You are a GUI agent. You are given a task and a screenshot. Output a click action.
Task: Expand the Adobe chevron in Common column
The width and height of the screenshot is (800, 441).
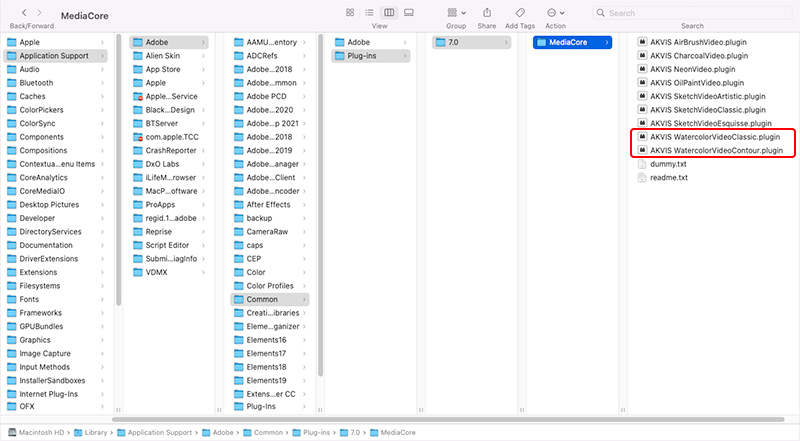(405, 42)
